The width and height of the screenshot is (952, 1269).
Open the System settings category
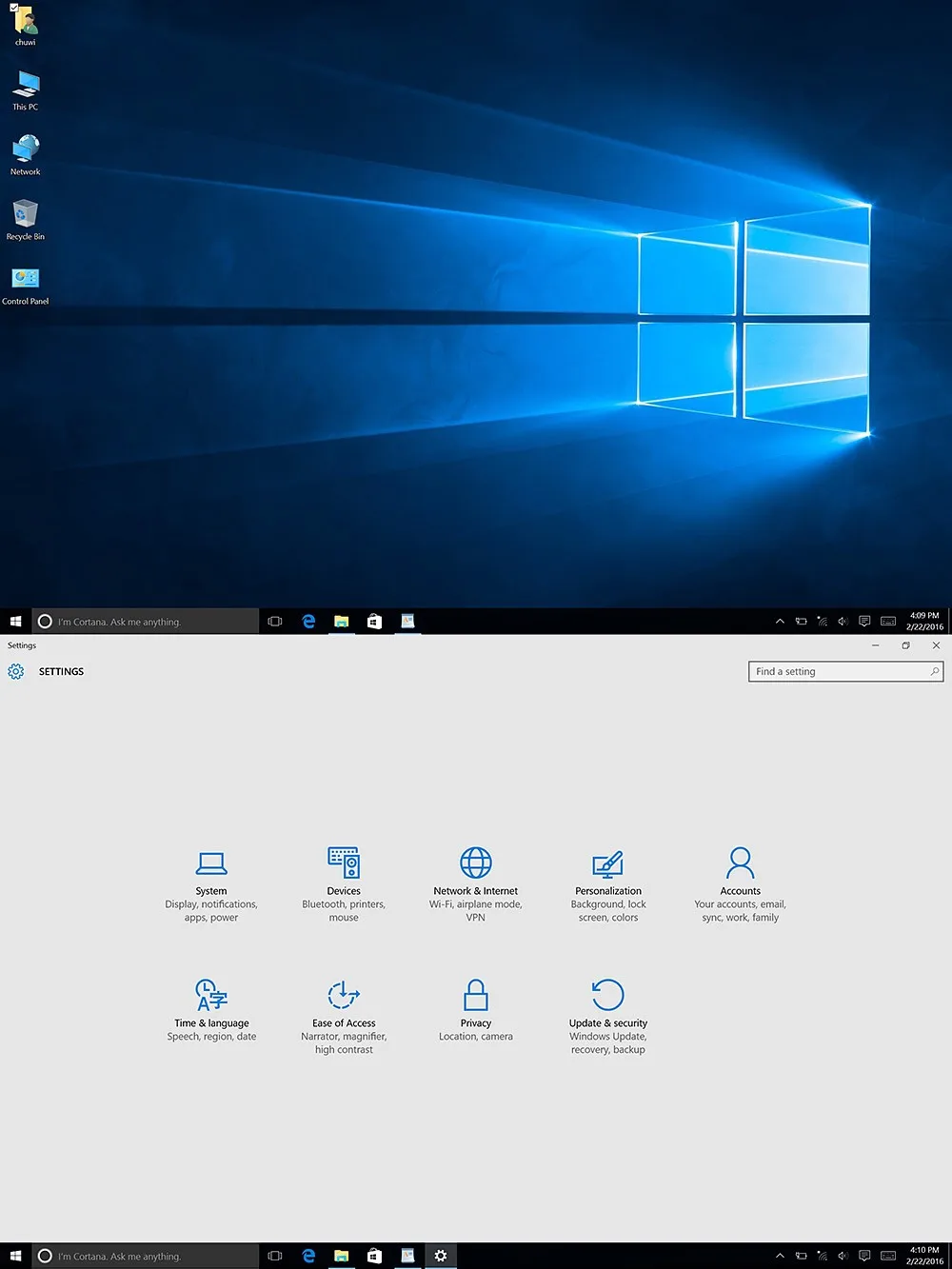click(x=211, y=886)
